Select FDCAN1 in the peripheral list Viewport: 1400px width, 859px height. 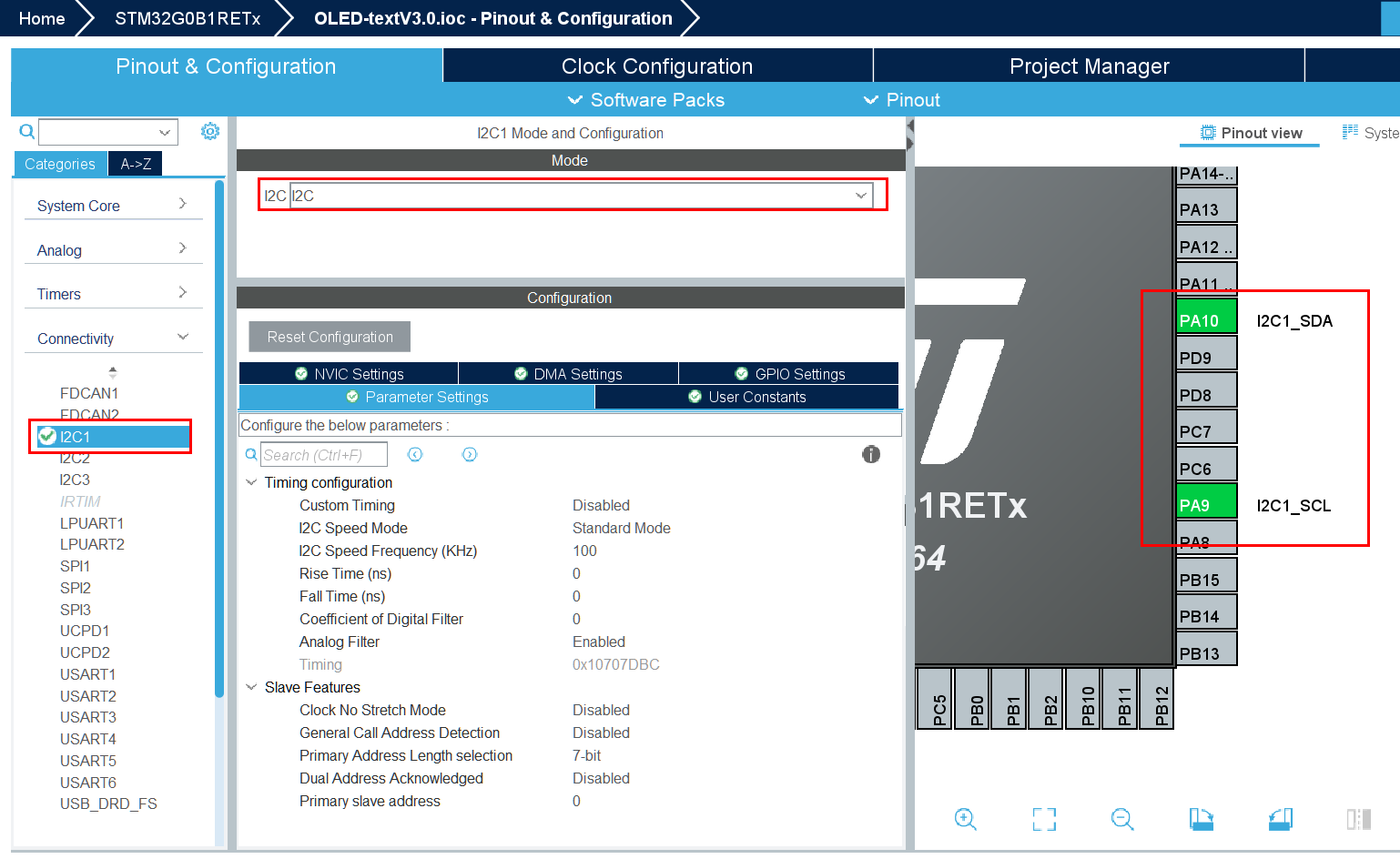tap(89, 393)
